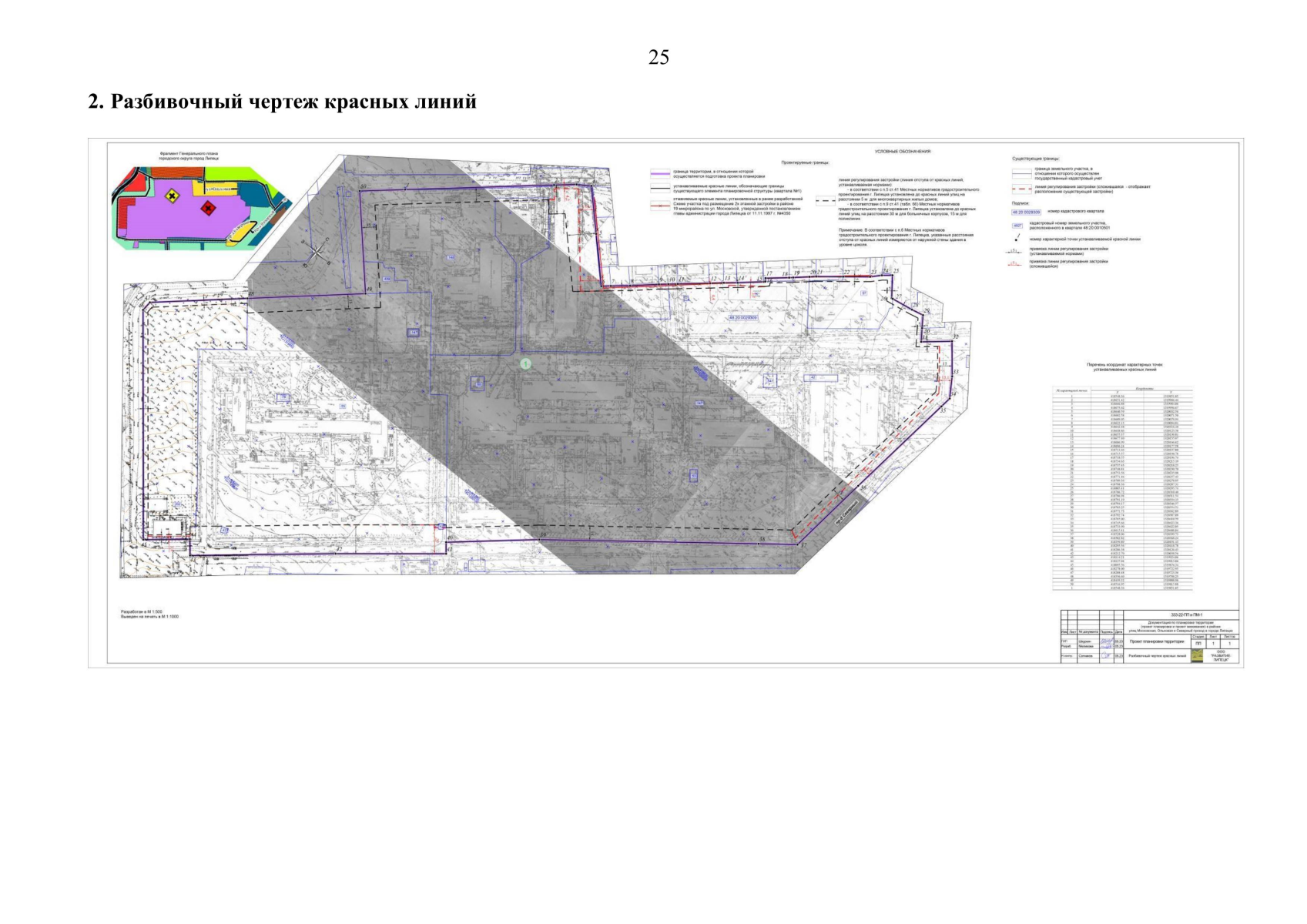Click the red dashed line legend symbol
Viewport: 1307px width, 924px height.
click(x=1021, y=188)
